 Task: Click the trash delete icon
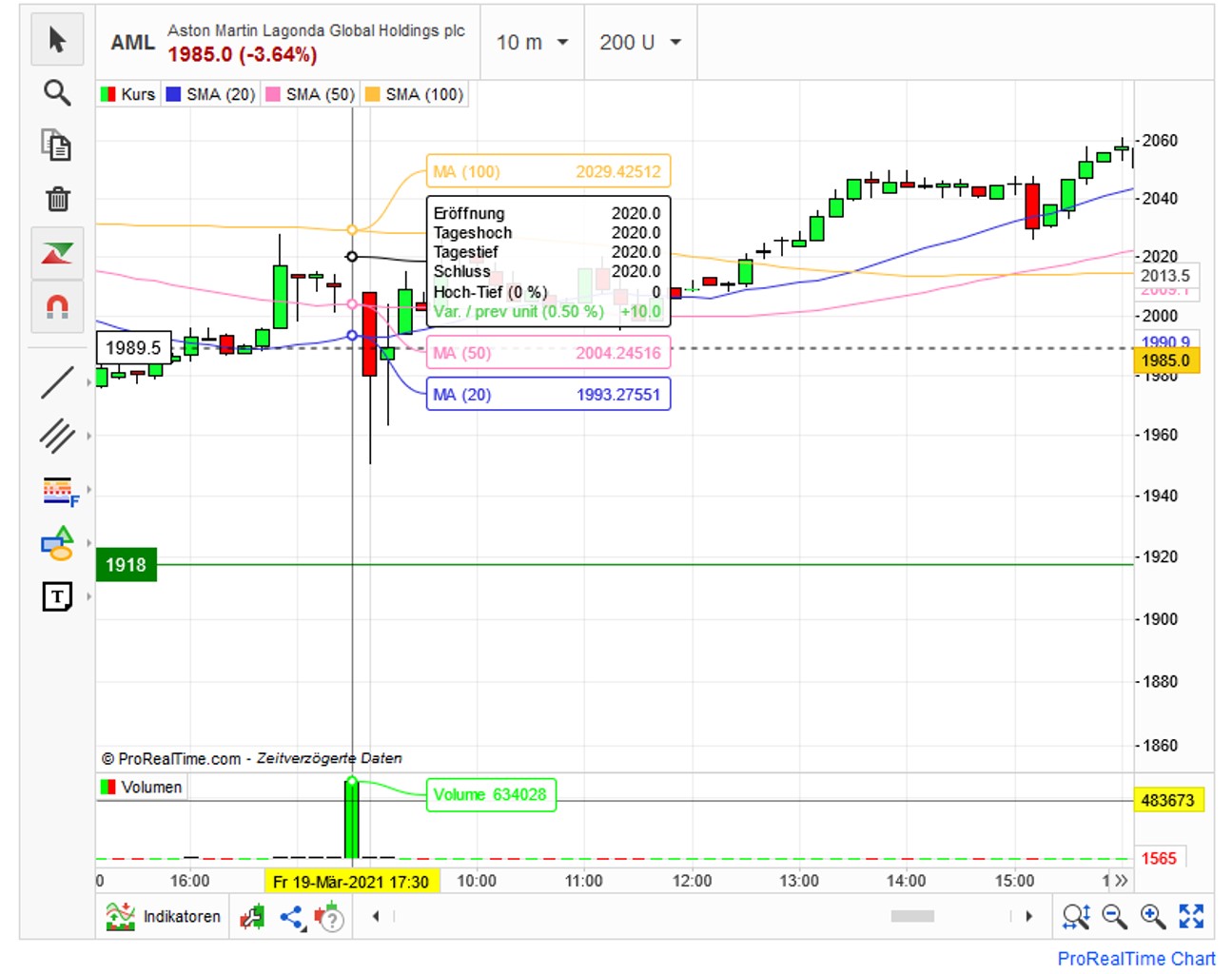coord(57,199)
